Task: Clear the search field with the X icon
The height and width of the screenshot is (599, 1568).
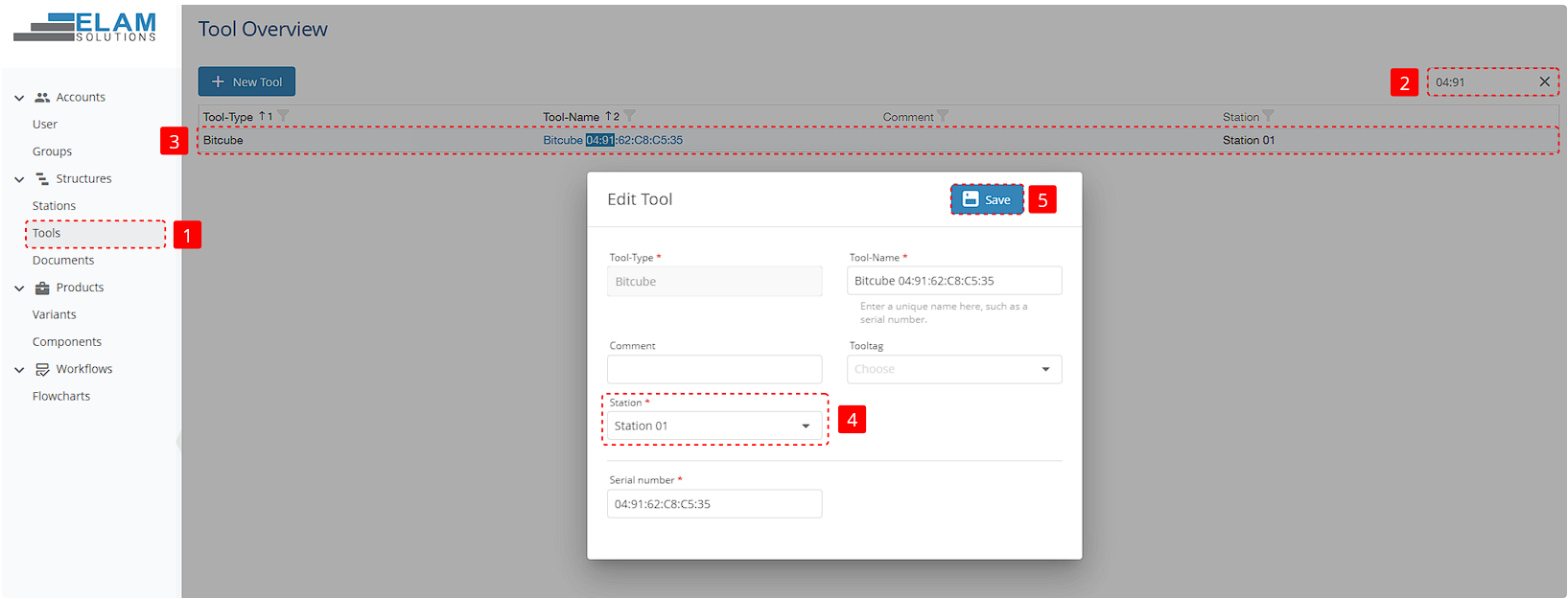Action: pos(1544,82)
